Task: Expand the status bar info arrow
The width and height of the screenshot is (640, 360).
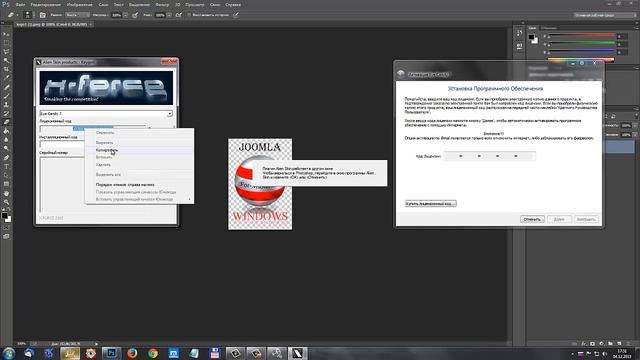Action: pos(96,344)
